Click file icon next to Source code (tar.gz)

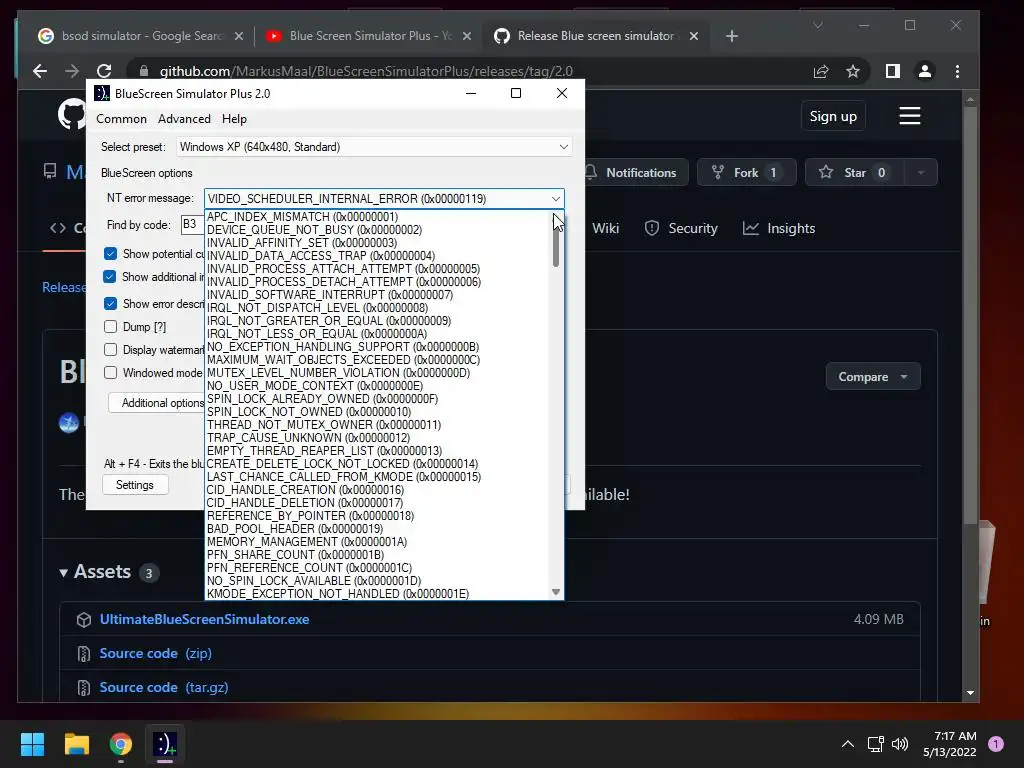coord(84,688)
